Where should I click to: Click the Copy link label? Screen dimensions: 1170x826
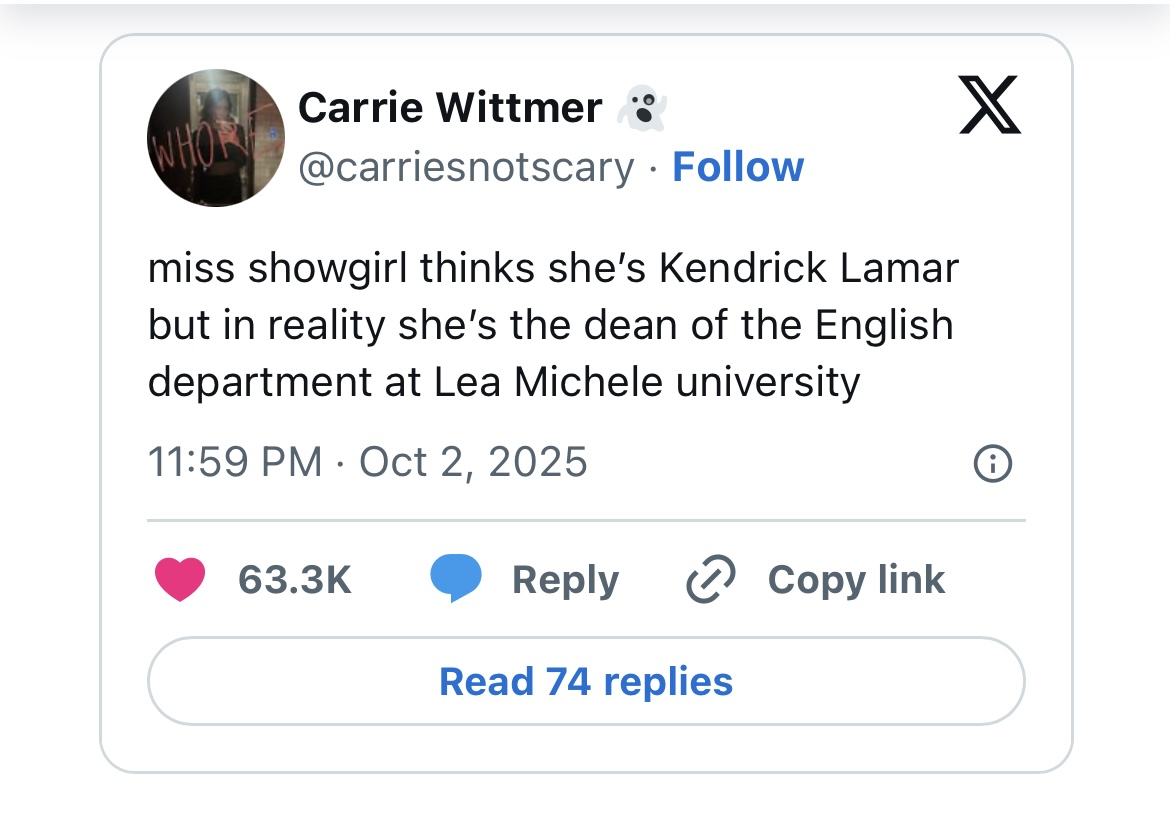coord(856,580)
